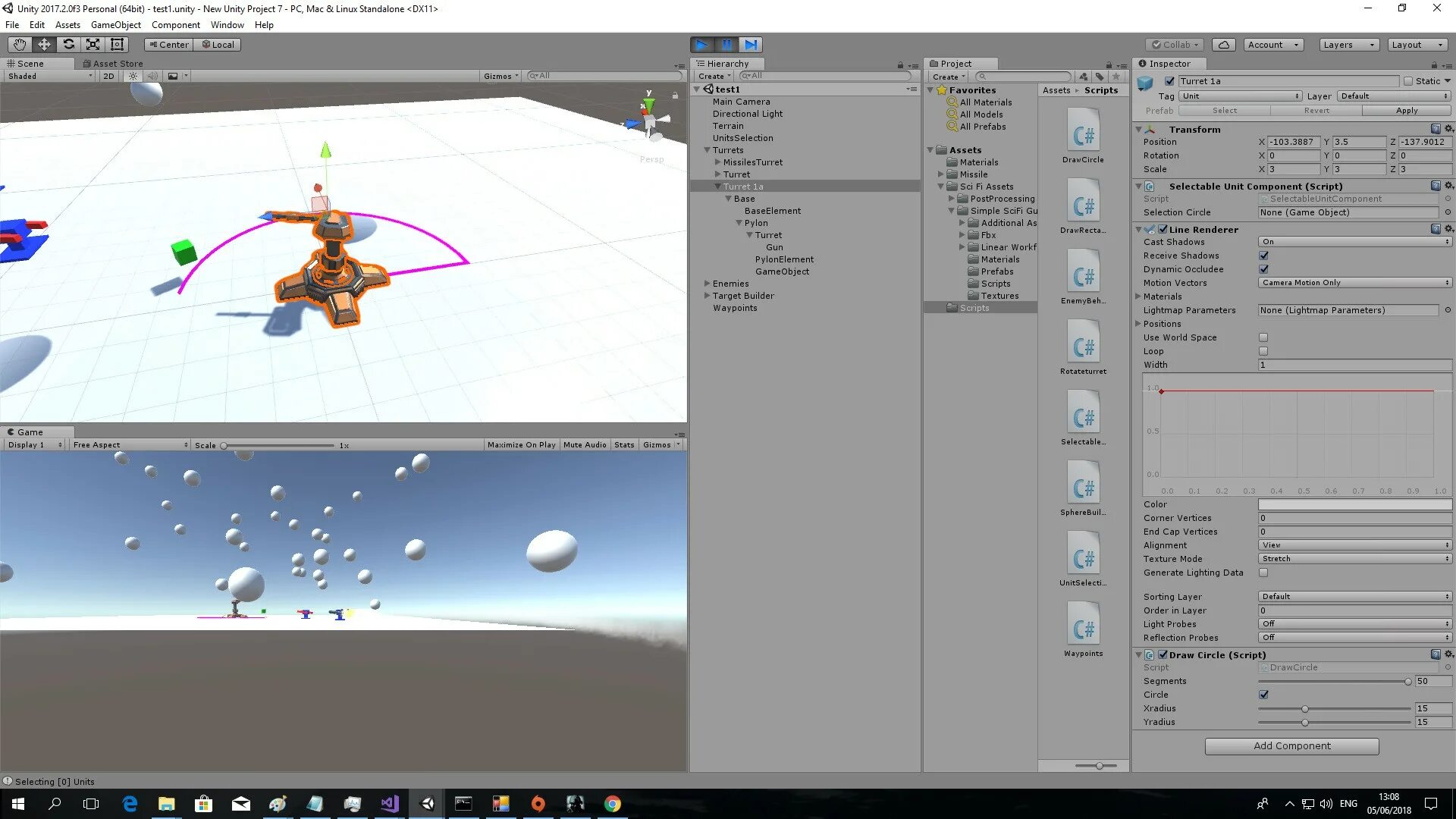Open the Cloud services icon
Viewport: 1456px width, 819px height.
click(1223, 45)
